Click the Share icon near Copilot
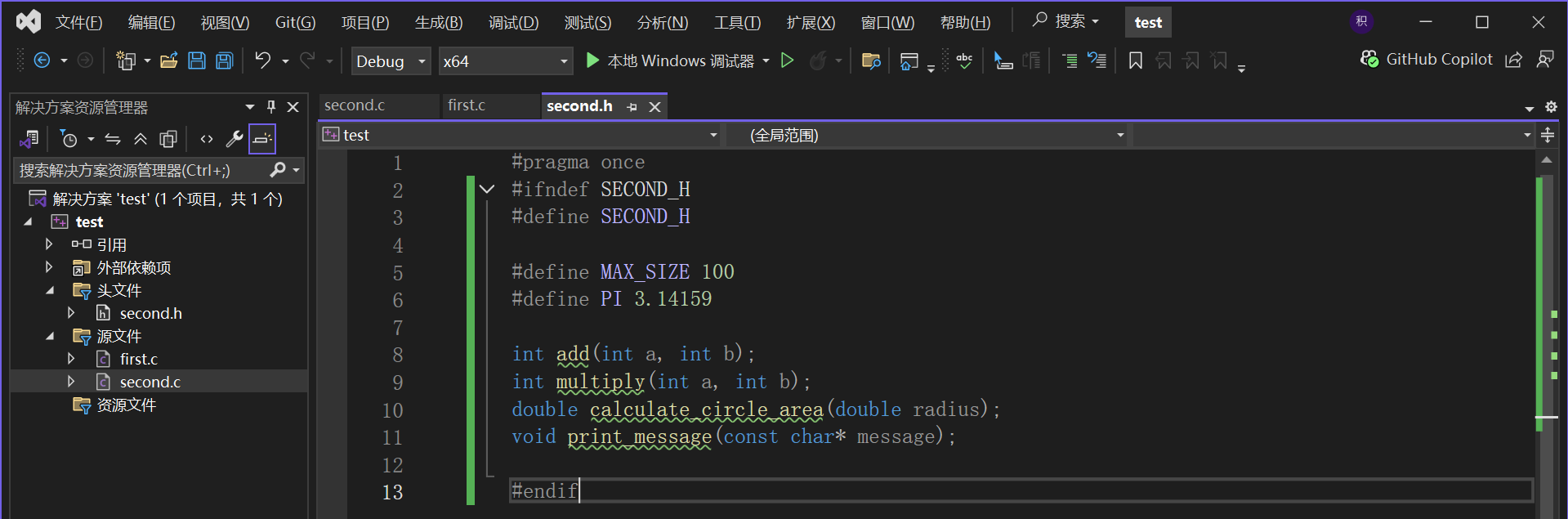The image size is (1568, 519). [1513, 60]
